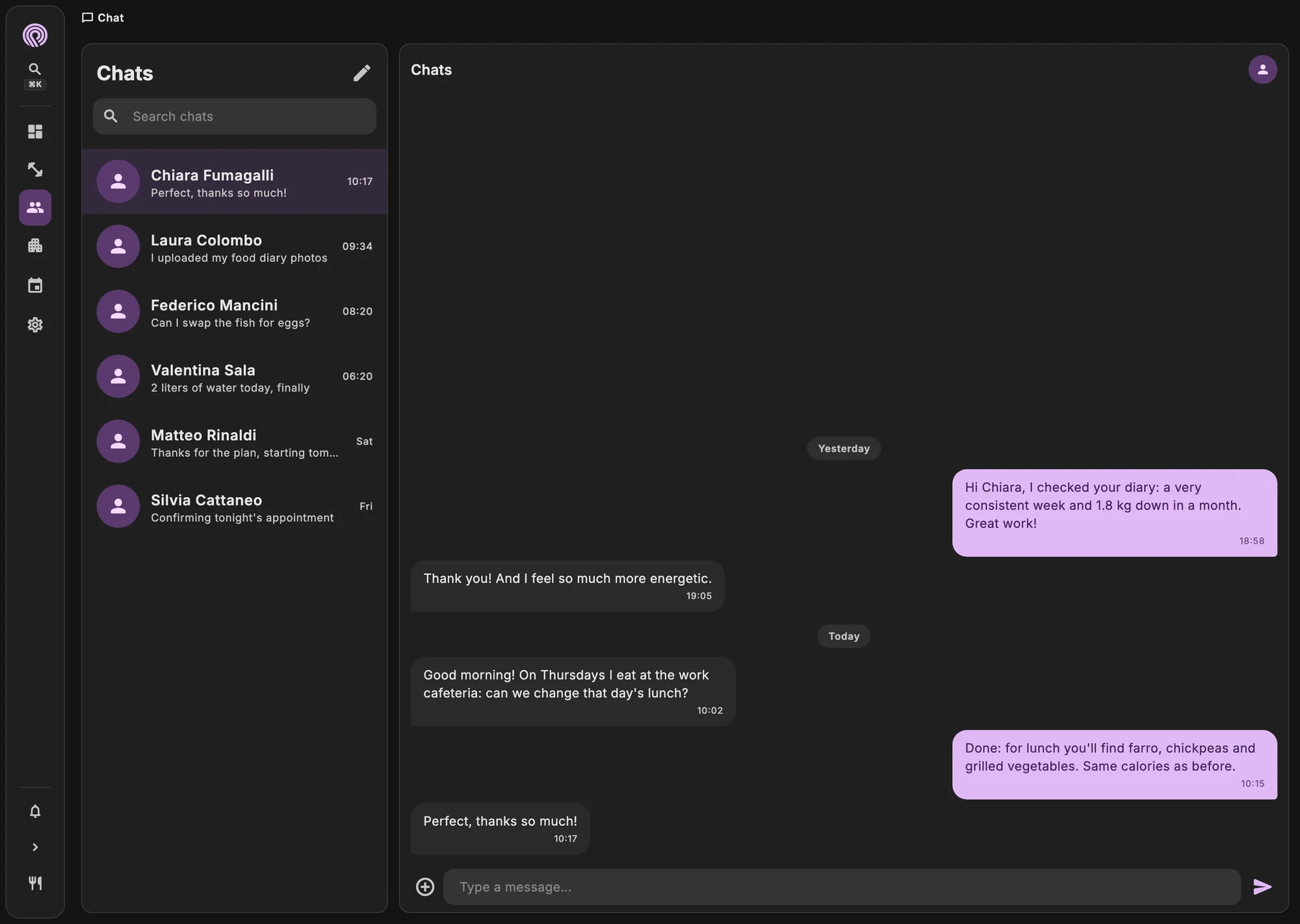Open the dumbbell workouts icon
This screenshot has width=1300, height=924.
35,170
